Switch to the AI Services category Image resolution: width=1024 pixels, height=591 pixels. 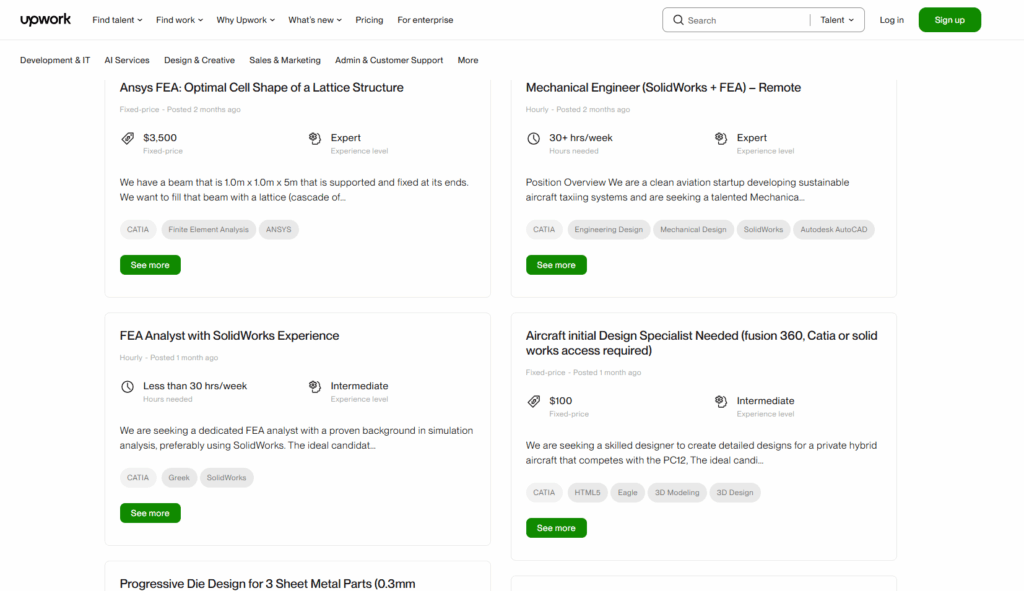[126, 60]
